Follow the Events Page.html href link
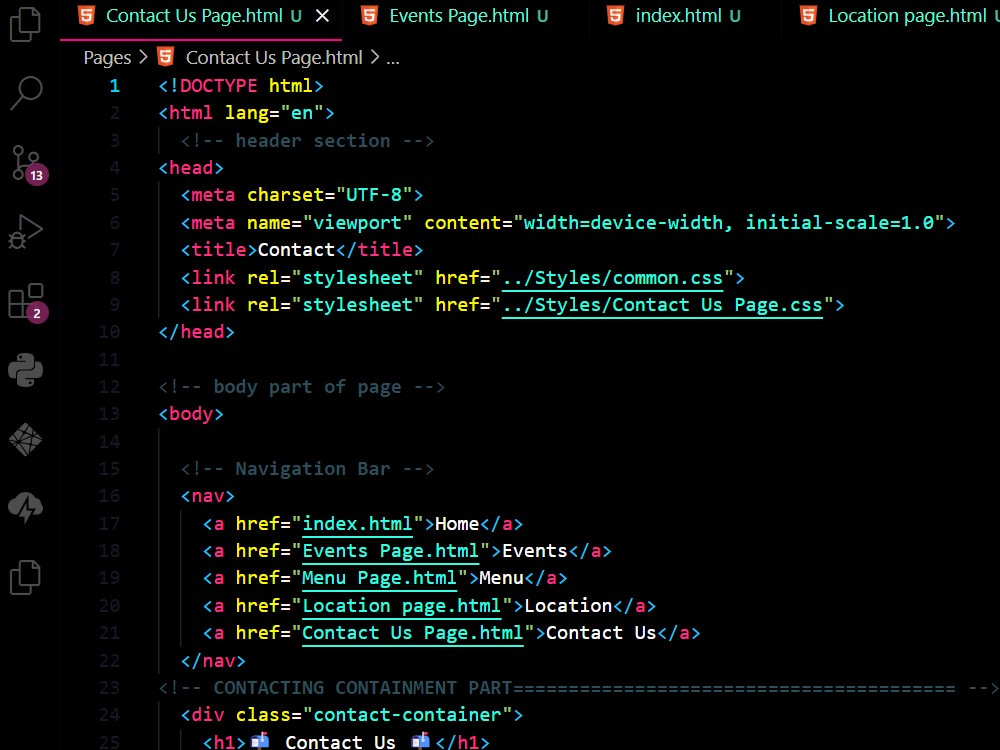Viewport: 1000px width, 750px height. point(390,551)
